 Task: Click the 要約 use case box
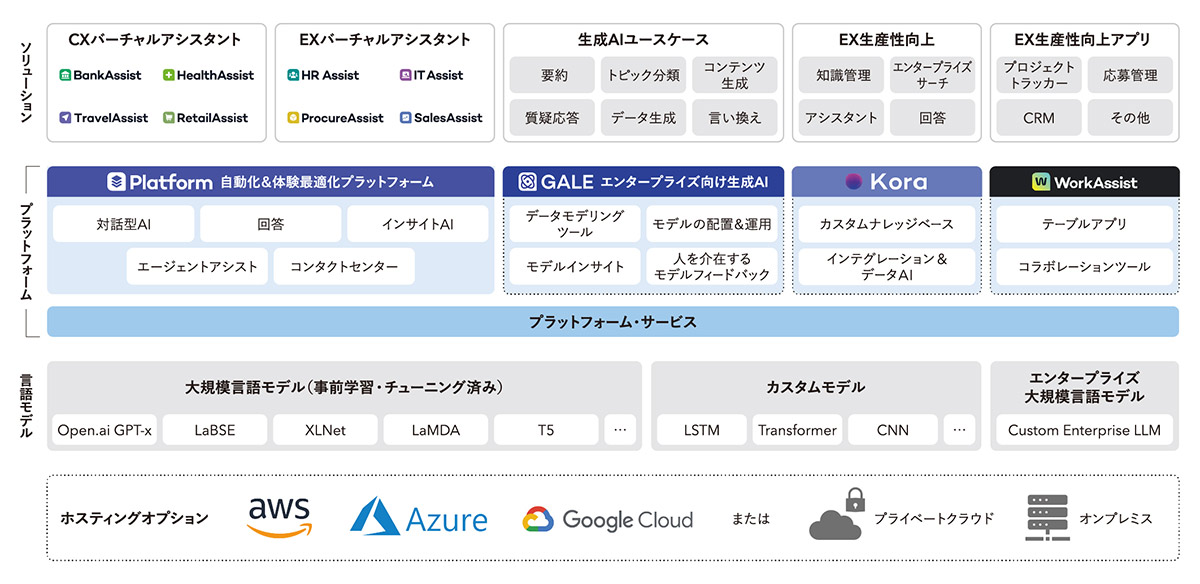(553, 75)
